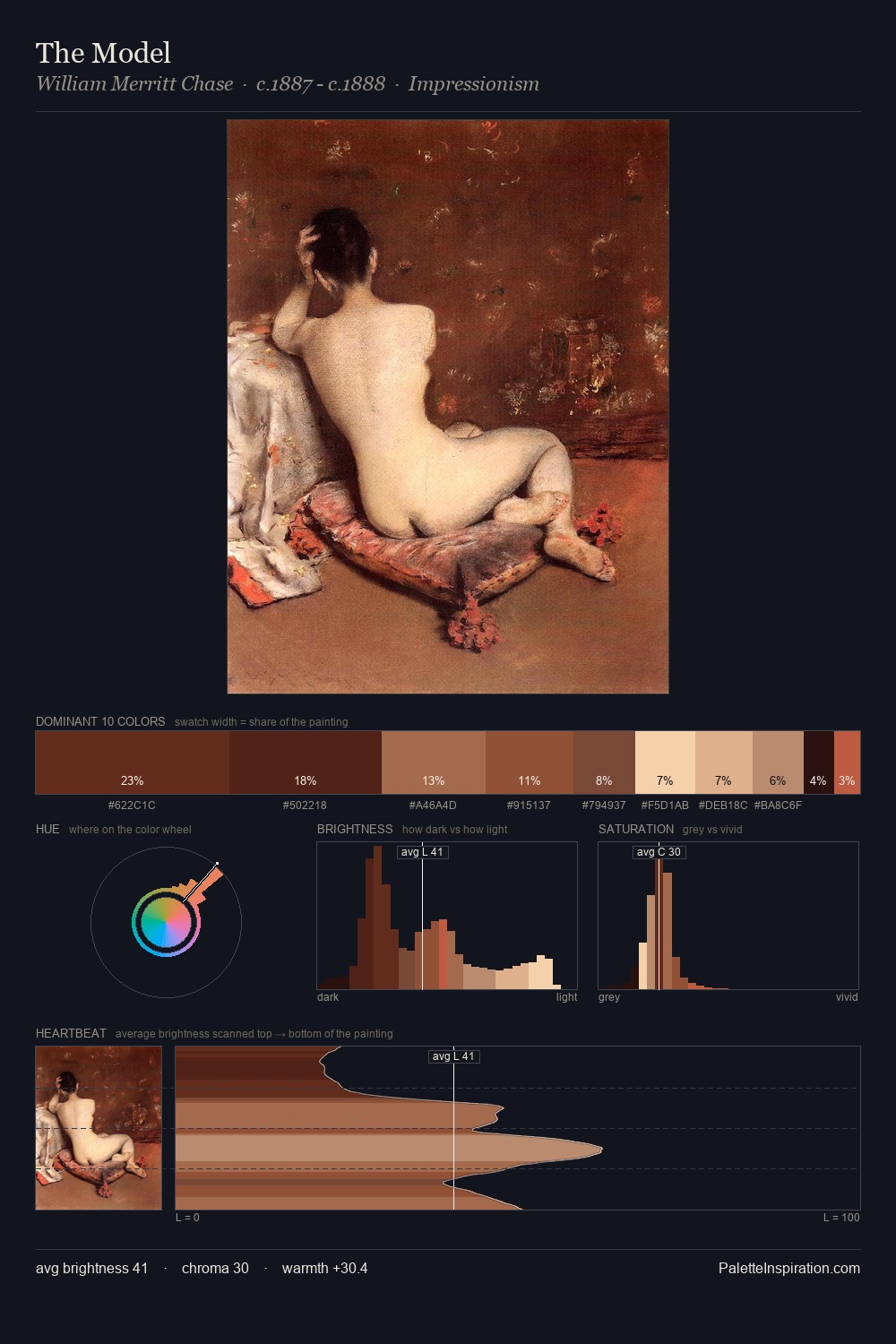Image resolution: width=896 pixels, height=1344 pixels.
Task: Click the orange hue spike on wheel
Action: 203,883
